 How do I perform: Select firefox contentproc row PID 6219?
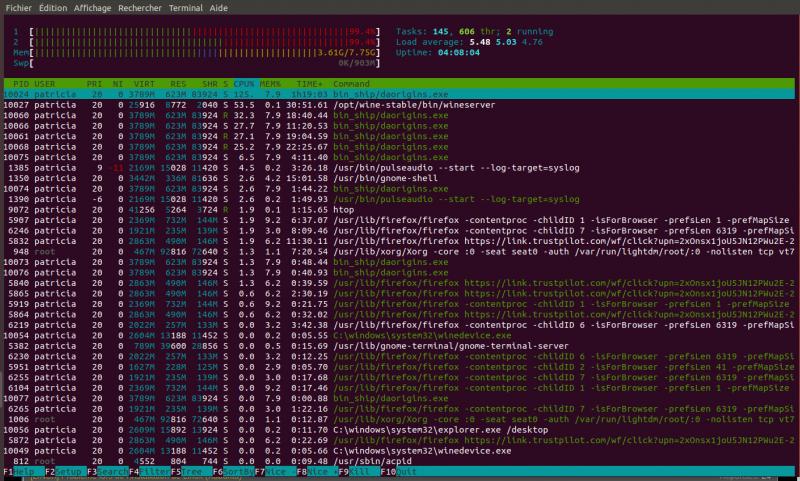[399, 325]
